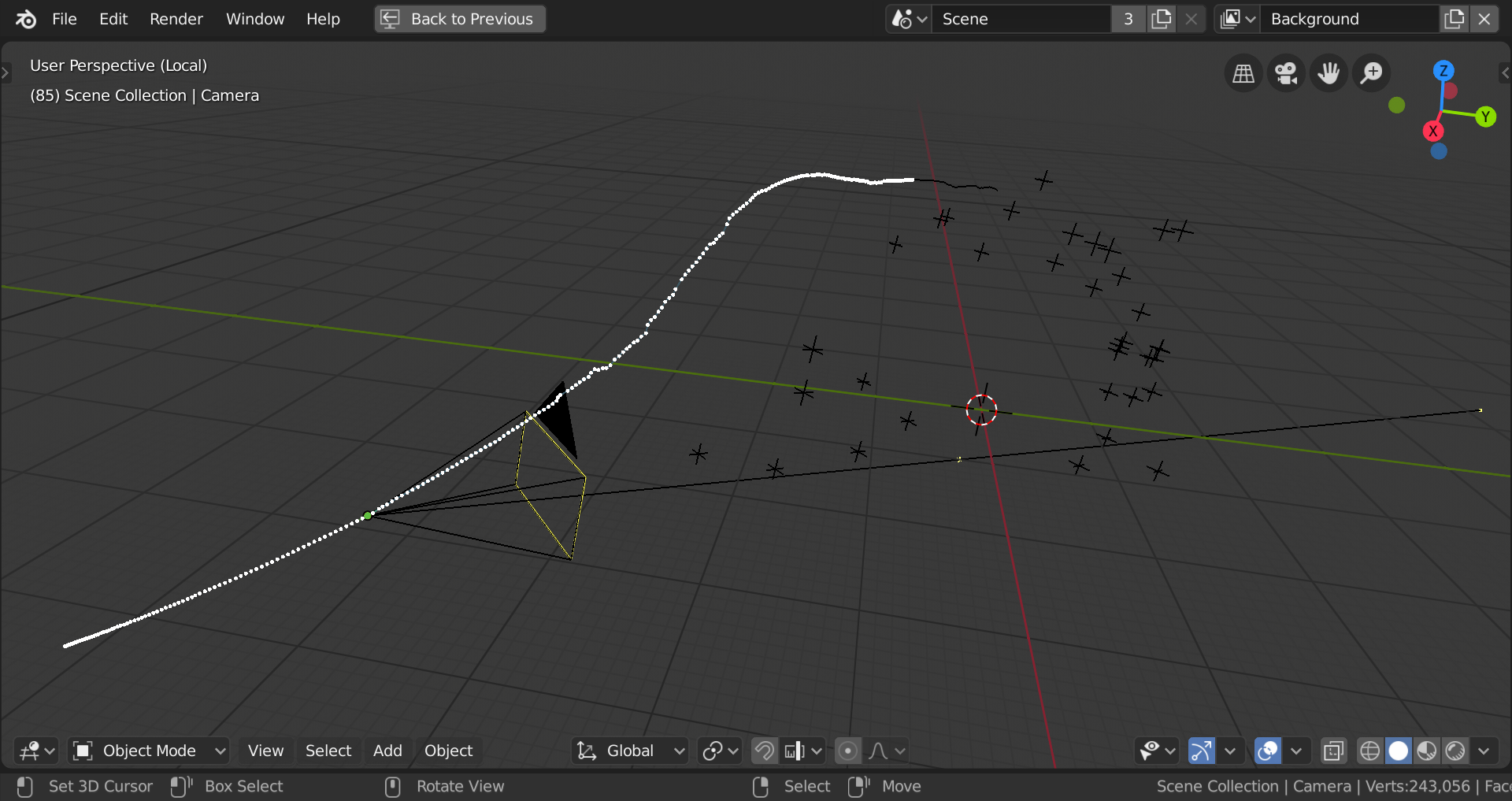Open the Object Mode dropdown
1512x801 pixels.
148,751
